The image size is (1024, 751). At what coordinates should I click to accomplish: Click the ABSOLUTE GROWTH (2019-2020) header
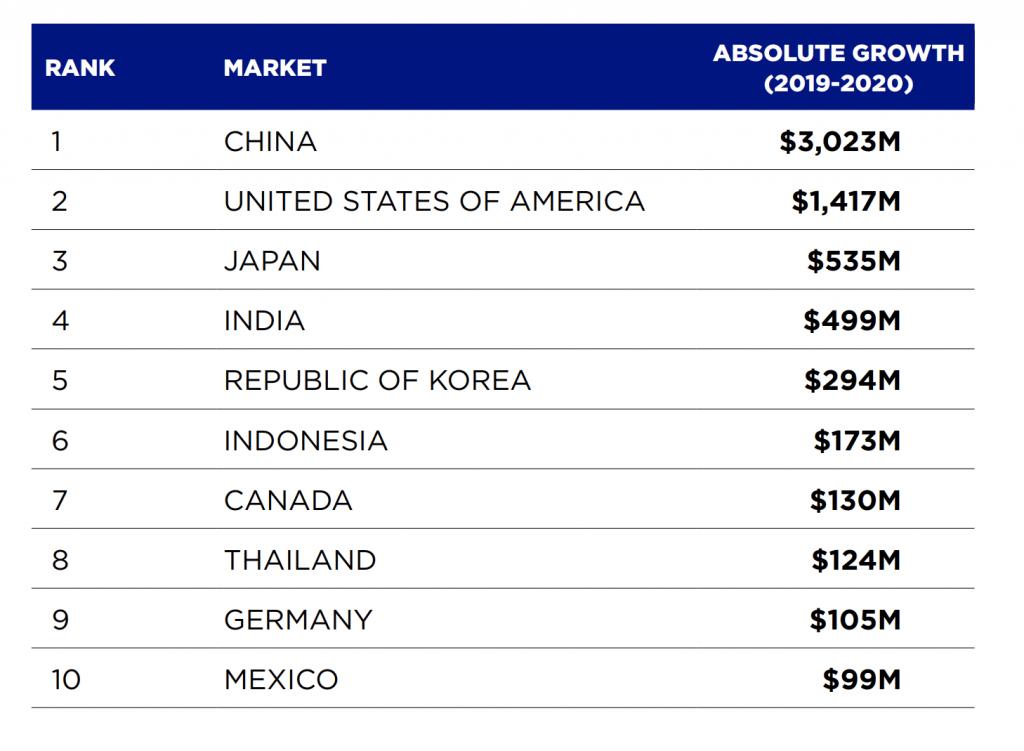(x=839, y=68)
